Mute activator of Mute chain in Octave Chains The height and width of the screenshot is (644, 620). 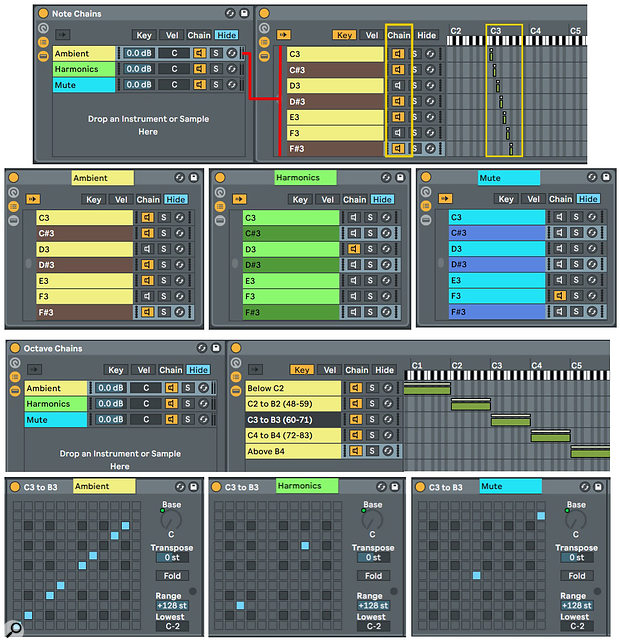tap(171, 419)
